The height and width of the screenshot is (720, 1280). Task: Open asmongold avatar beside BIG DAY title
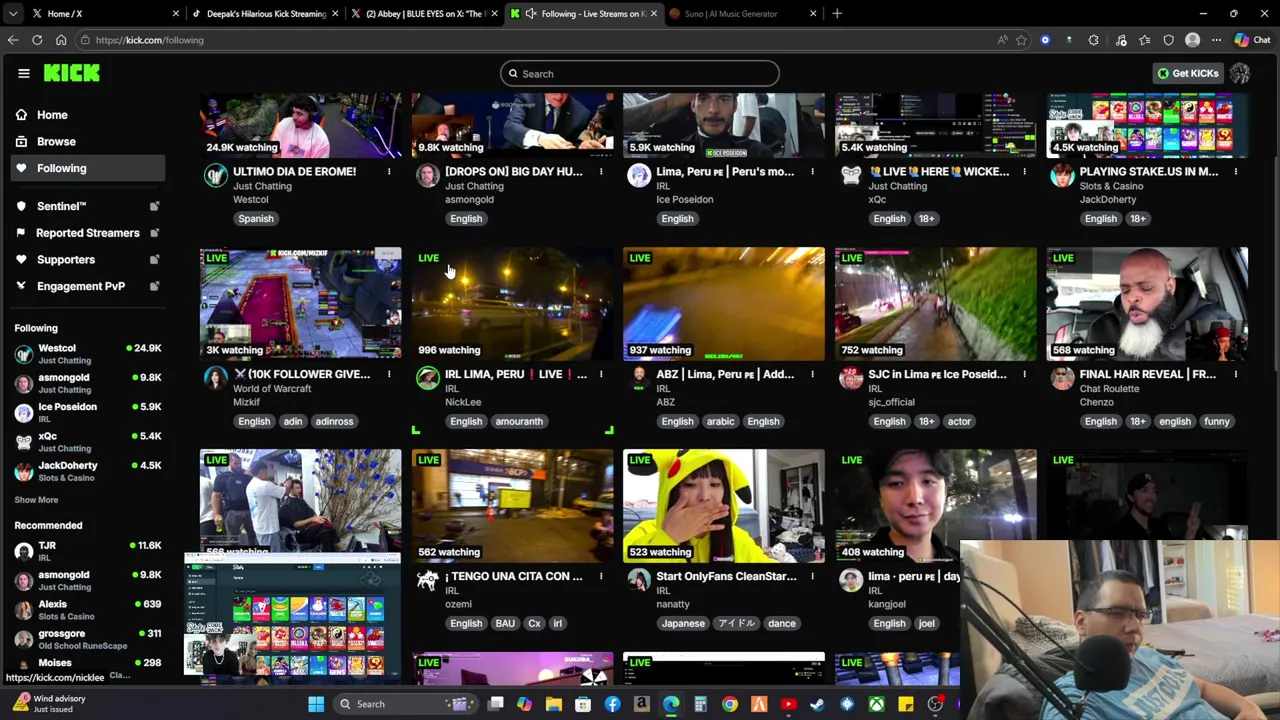click(428, 177)
